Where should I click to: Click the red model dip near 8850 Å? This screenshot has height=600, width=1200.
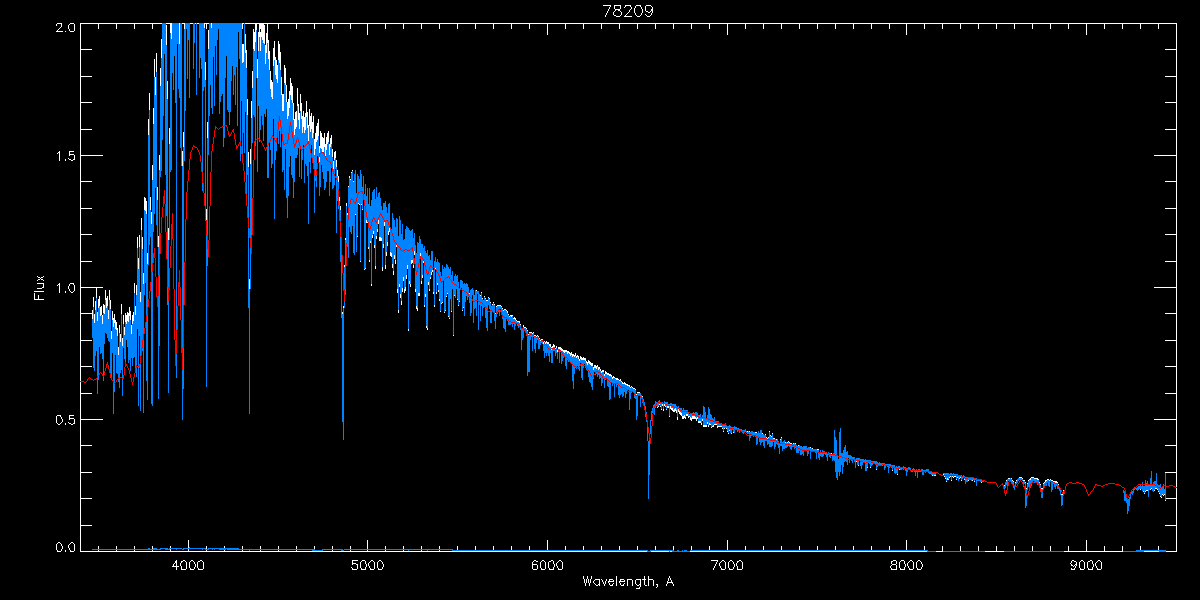[1060, 494]
